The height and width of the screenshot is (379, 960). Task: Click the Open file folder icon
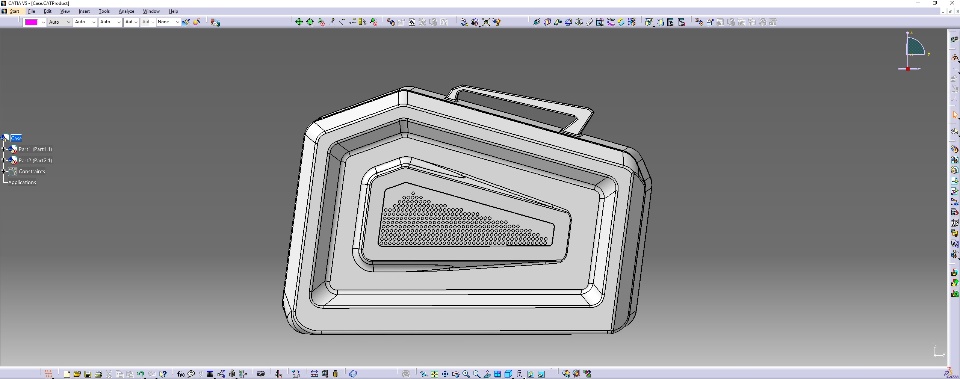77,373
